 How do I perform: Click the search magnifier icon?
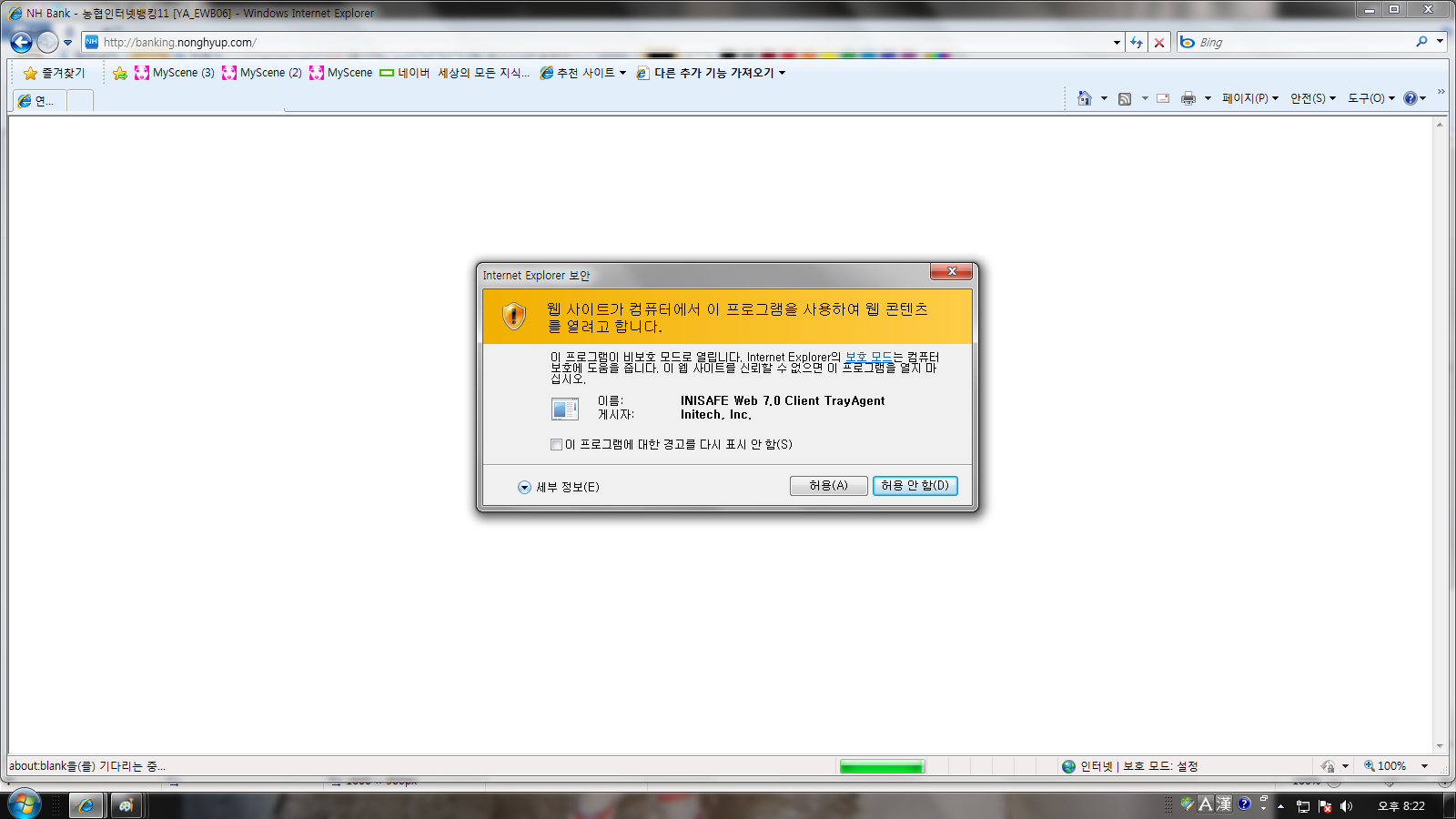(1421, 42)
